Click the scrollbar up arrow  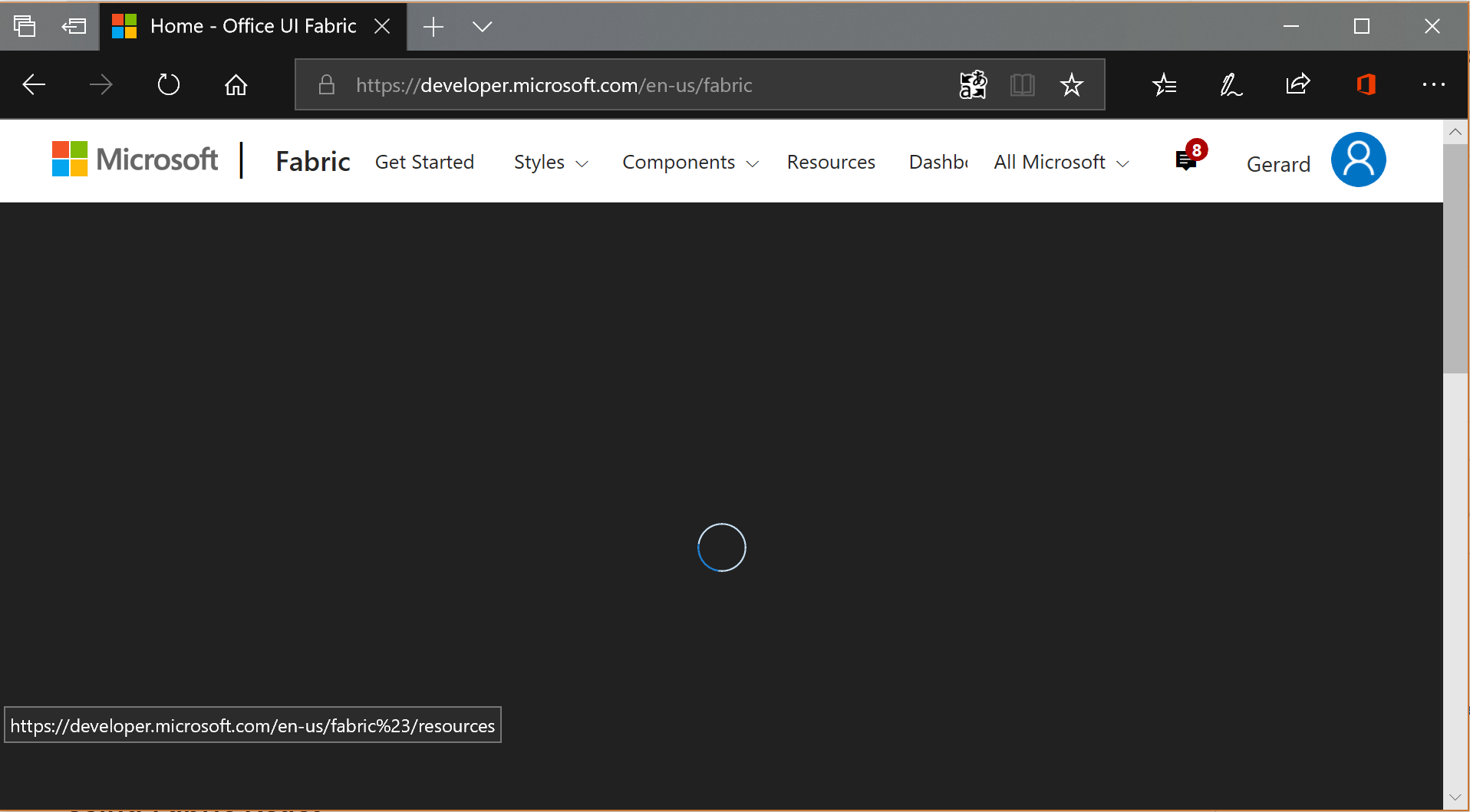pos(1455,132)
